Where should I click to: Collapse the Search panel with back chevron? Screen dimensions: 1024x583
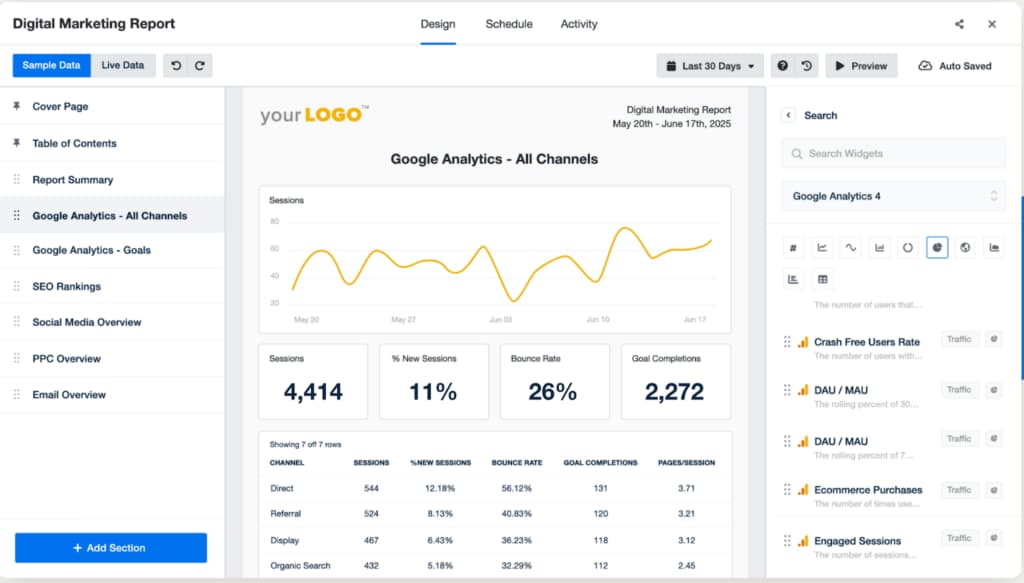788,115
